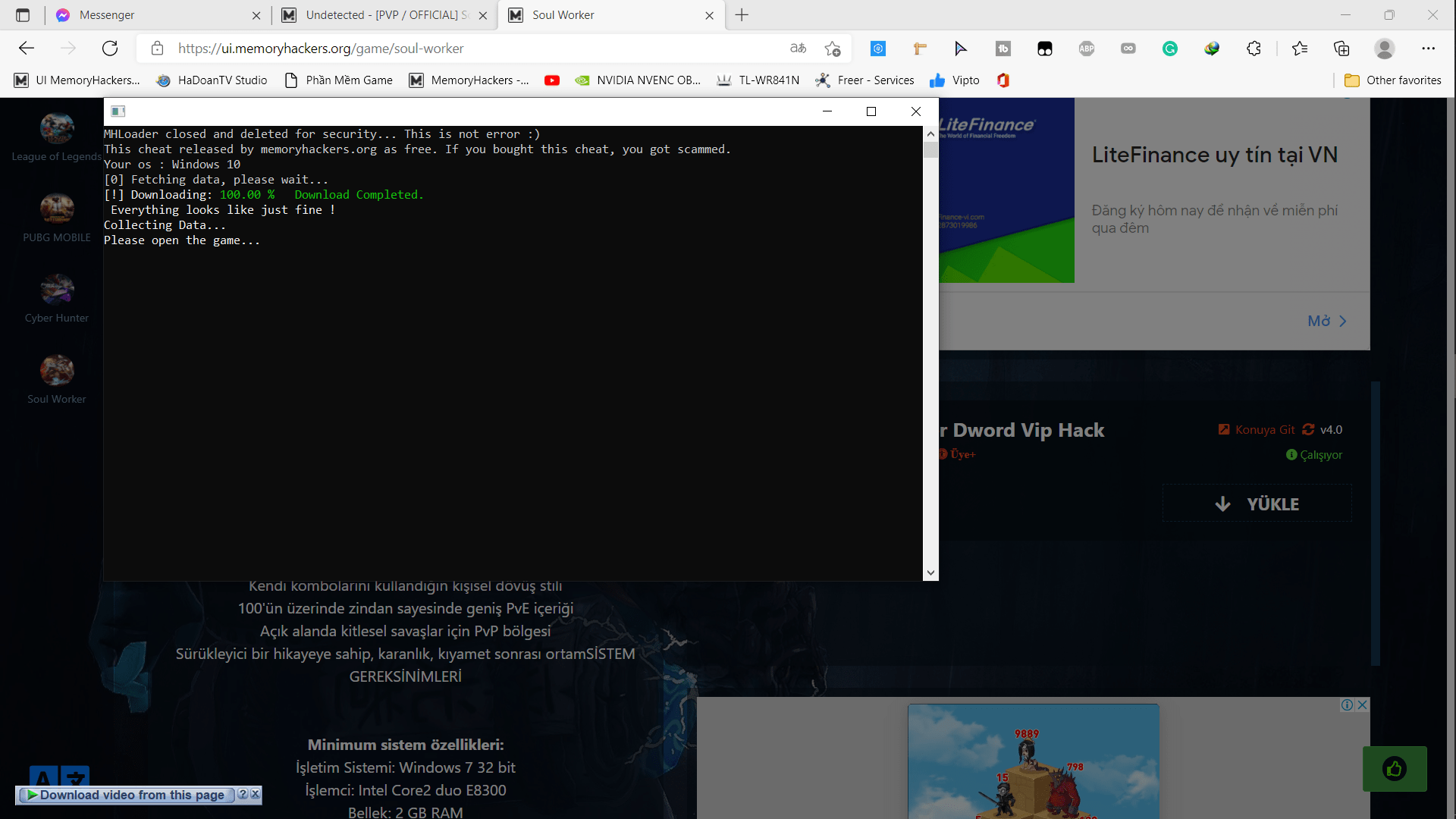1456x819 pixels.
Task: Select PUBG MOBILE in sidebar
Action: 57,218
